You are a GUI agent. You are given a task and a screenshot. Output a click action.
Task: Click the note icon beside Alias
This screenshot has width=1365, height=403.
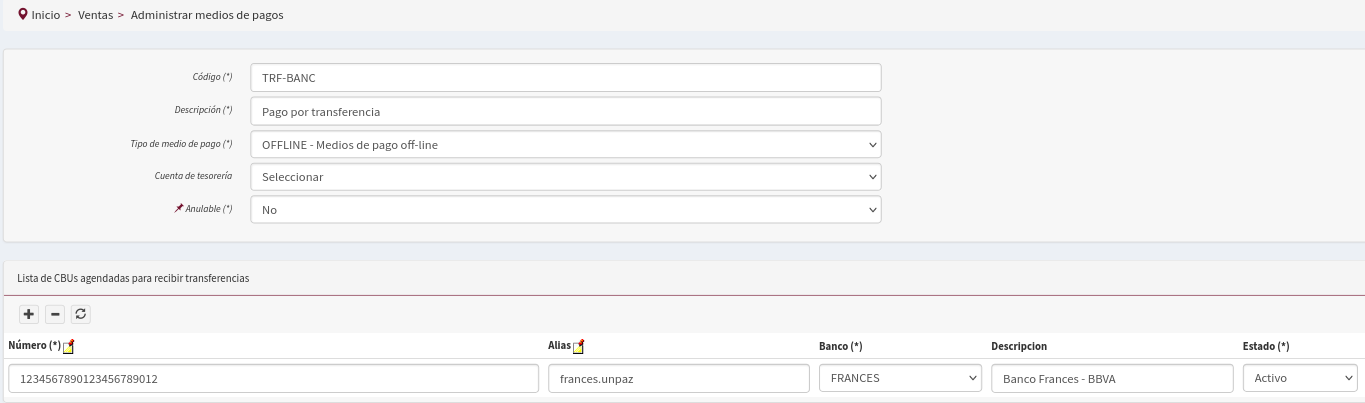click(579, 347)
